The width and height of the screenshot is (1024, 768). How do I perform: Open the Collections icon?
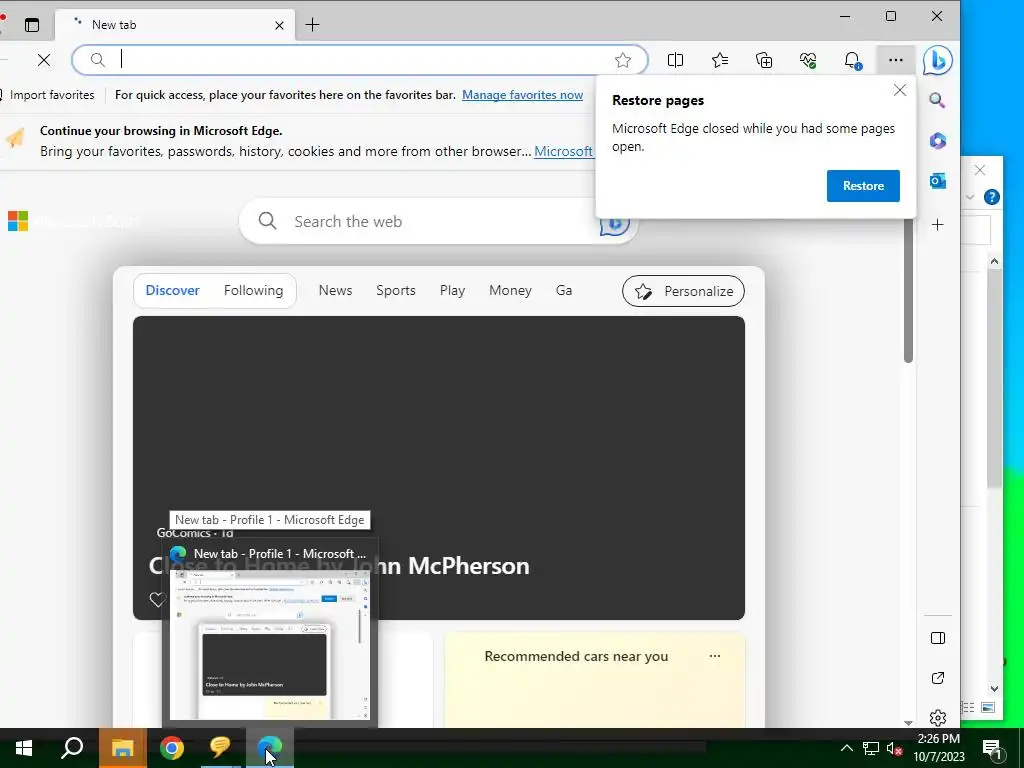click(763, 60)
